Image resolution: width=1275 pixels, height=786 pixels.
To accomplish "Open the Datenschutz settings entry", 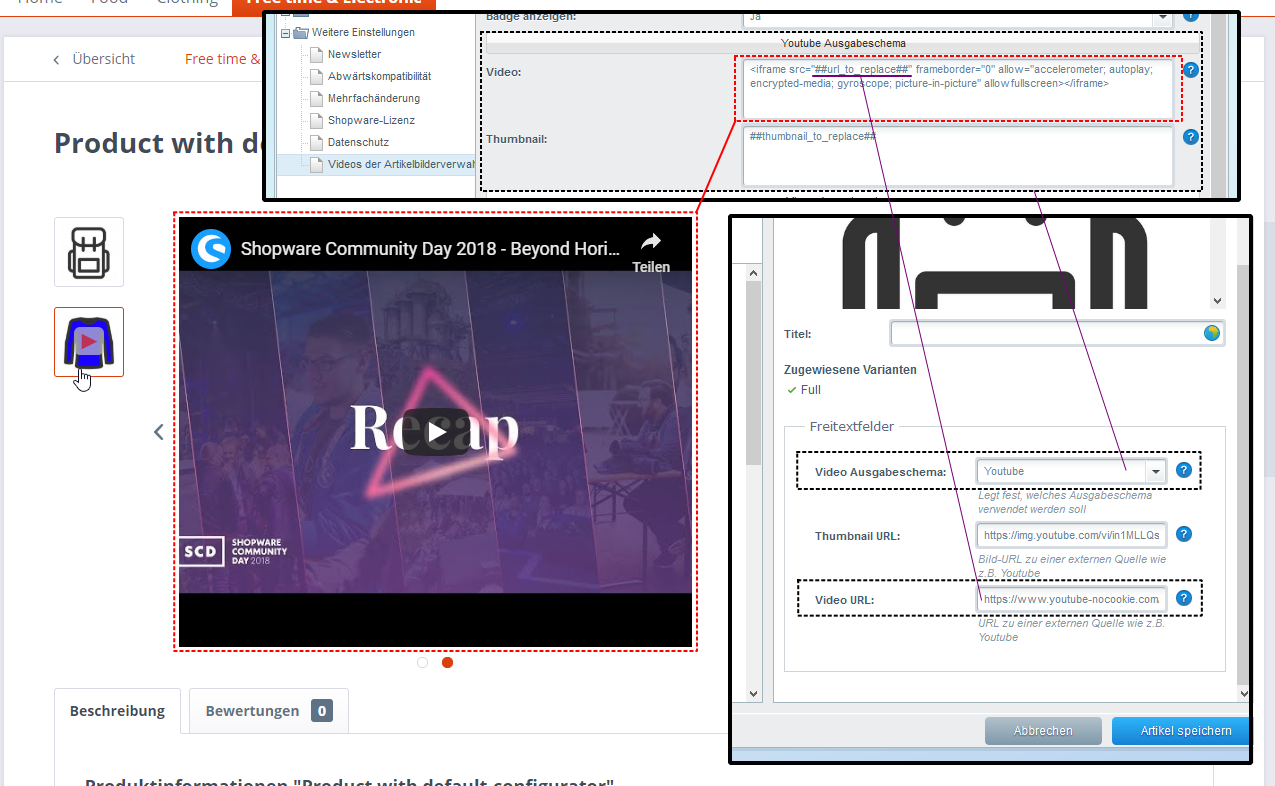I will point(358,142).
